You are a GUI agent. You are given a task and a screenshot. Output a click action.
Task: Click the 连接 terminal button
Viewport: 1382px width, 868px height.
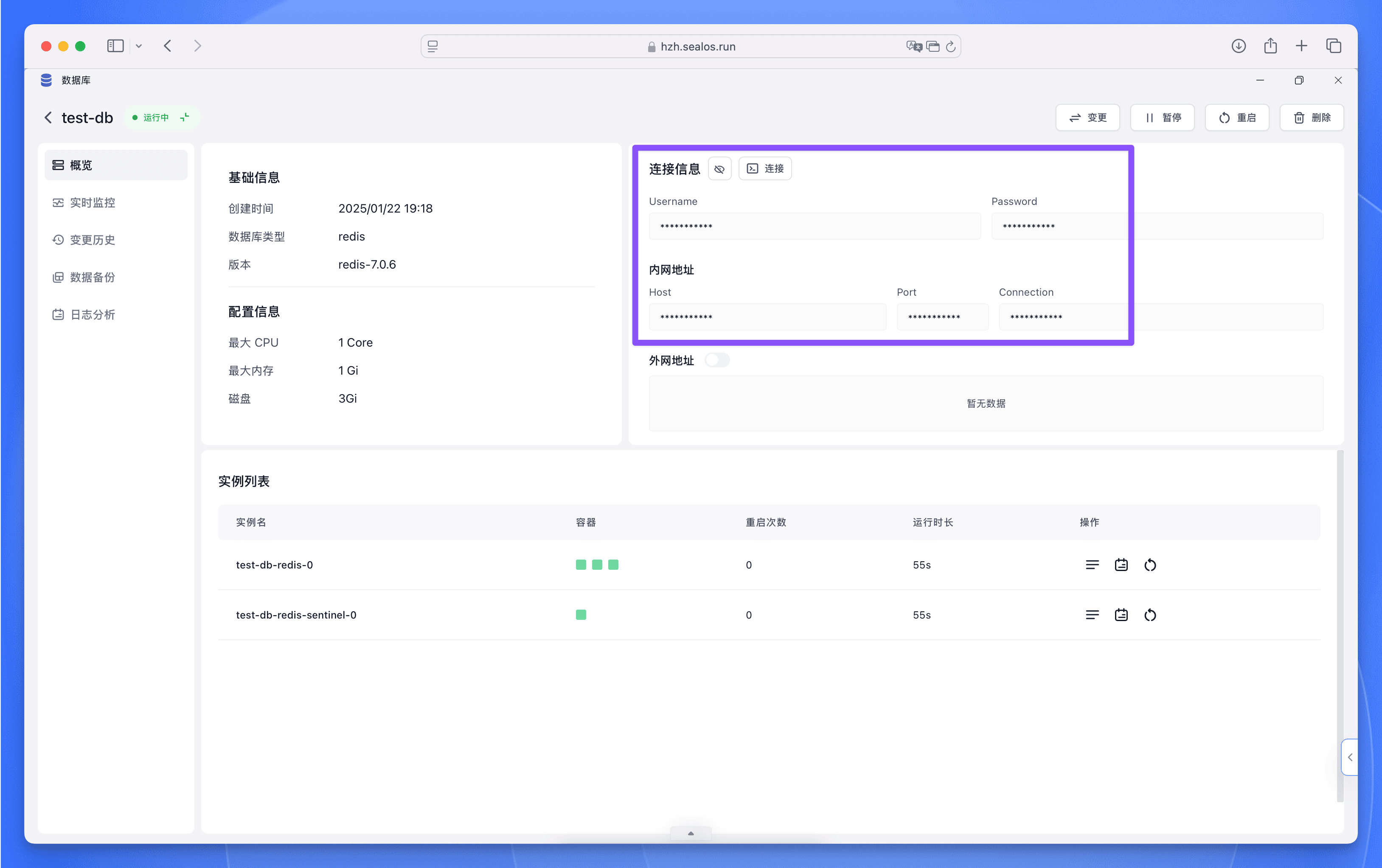[765, 169]
